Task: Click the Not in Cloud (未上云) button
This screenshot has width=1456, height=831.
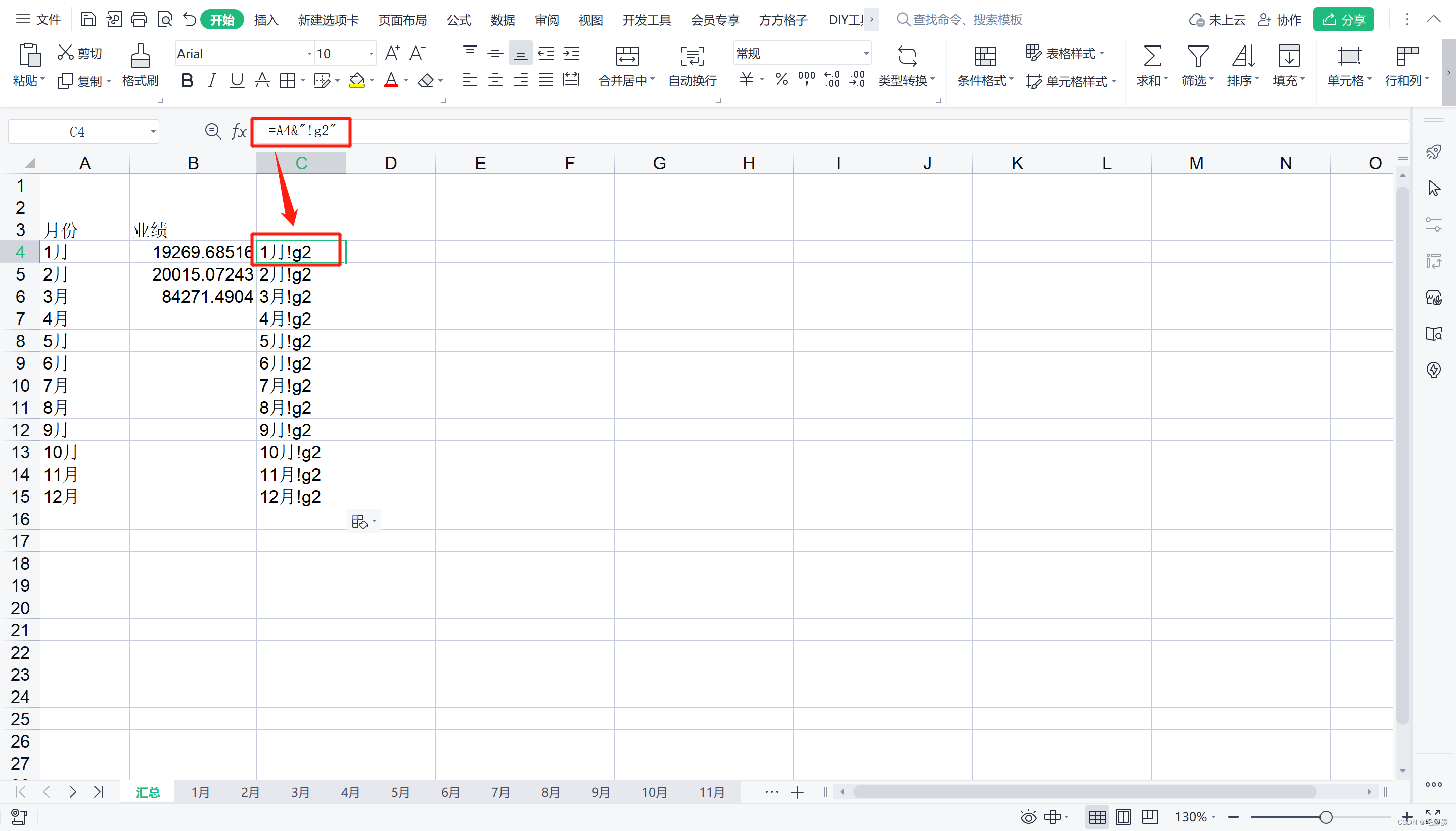Action: pyautogui.click(x=1217, y=20)
